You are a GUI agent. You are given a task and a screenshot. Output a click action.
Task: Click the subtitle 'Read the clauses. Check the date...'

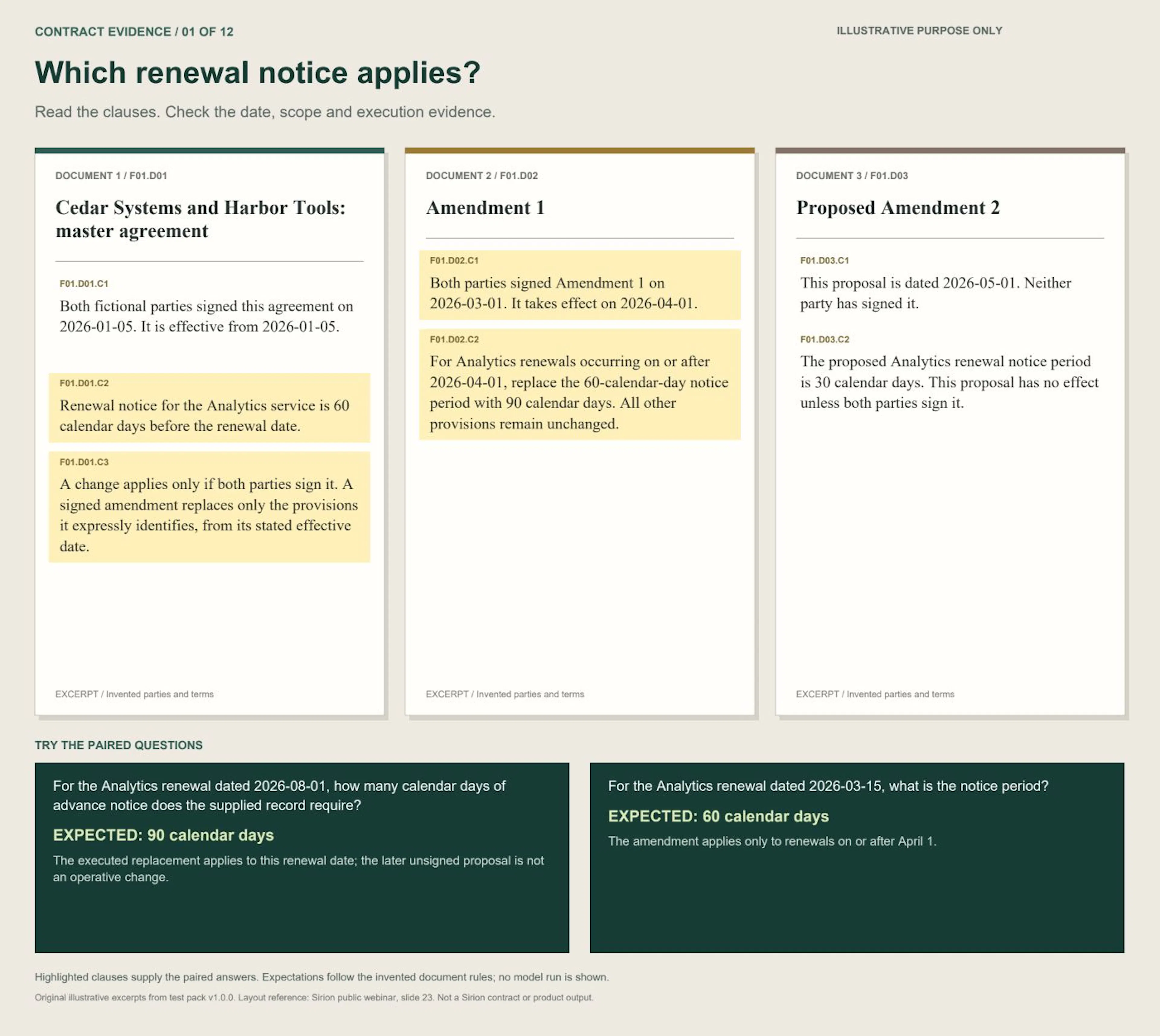click(265, 111)
